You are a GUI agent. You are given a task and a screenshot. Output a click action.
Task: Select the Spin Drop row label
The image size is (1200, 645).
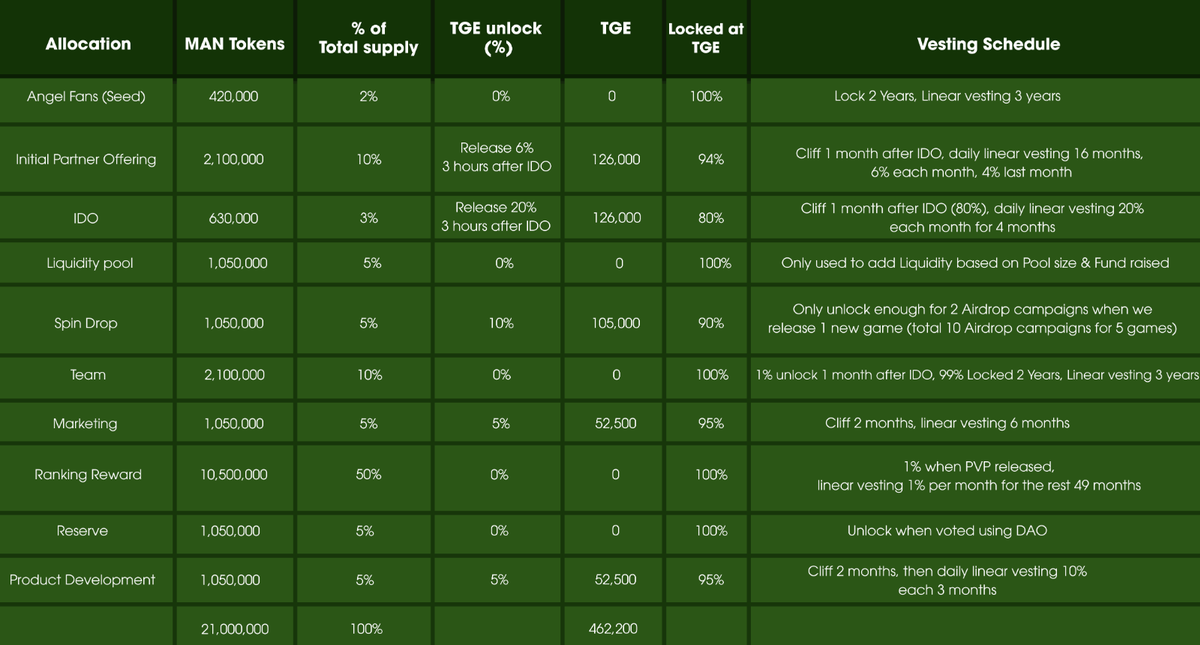point(86,323)
